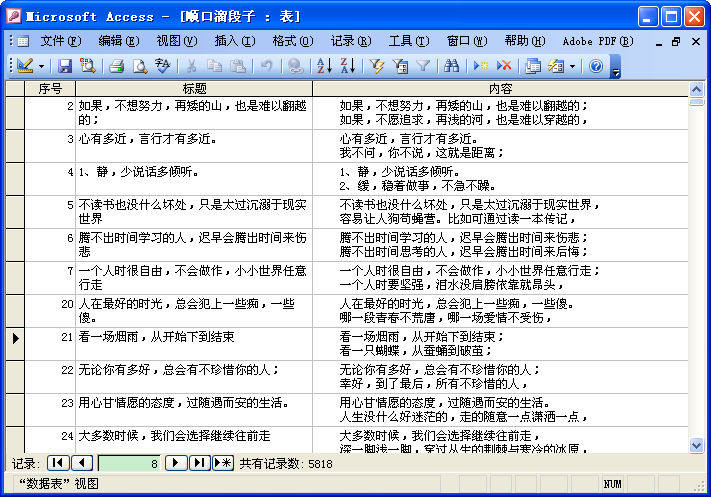Click the Apply Filter funnel icon
This screenshot has width=711, height=497.
[x=423, y=66]
